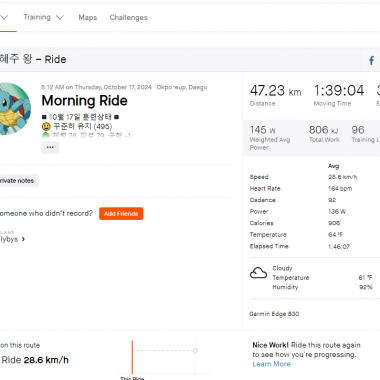Screen dimensions: 380x380
Task: Click the 96 training load value
Action: (x=358, y=130)
